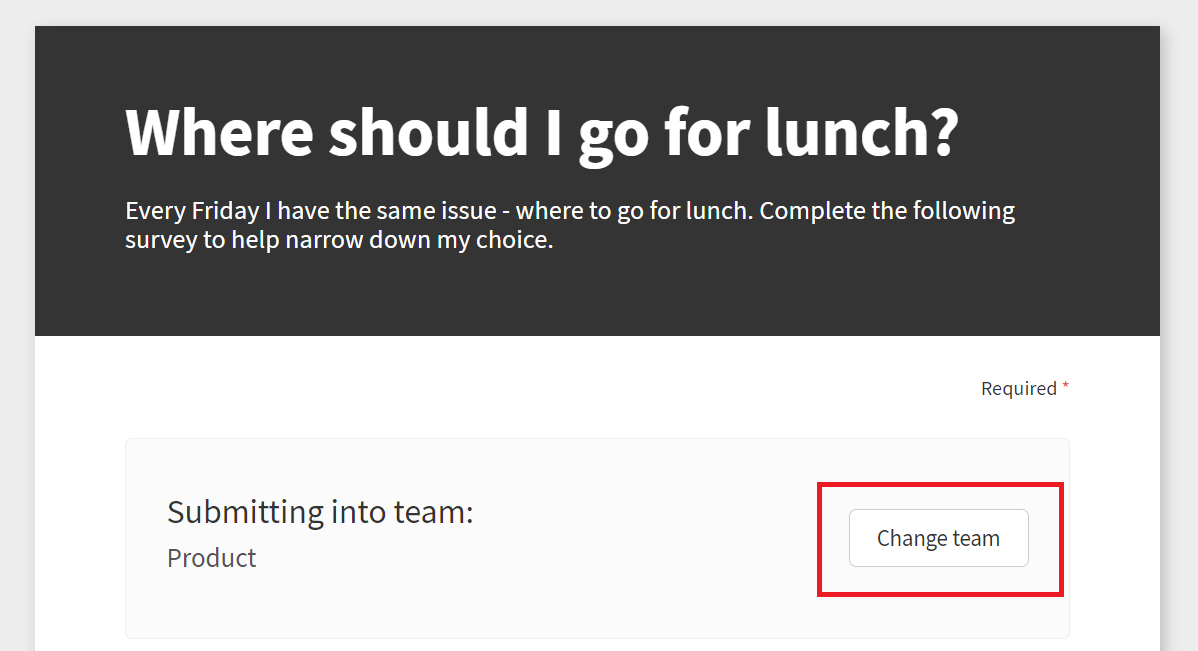Click the phrase "Complete the following"

point(887,211)
